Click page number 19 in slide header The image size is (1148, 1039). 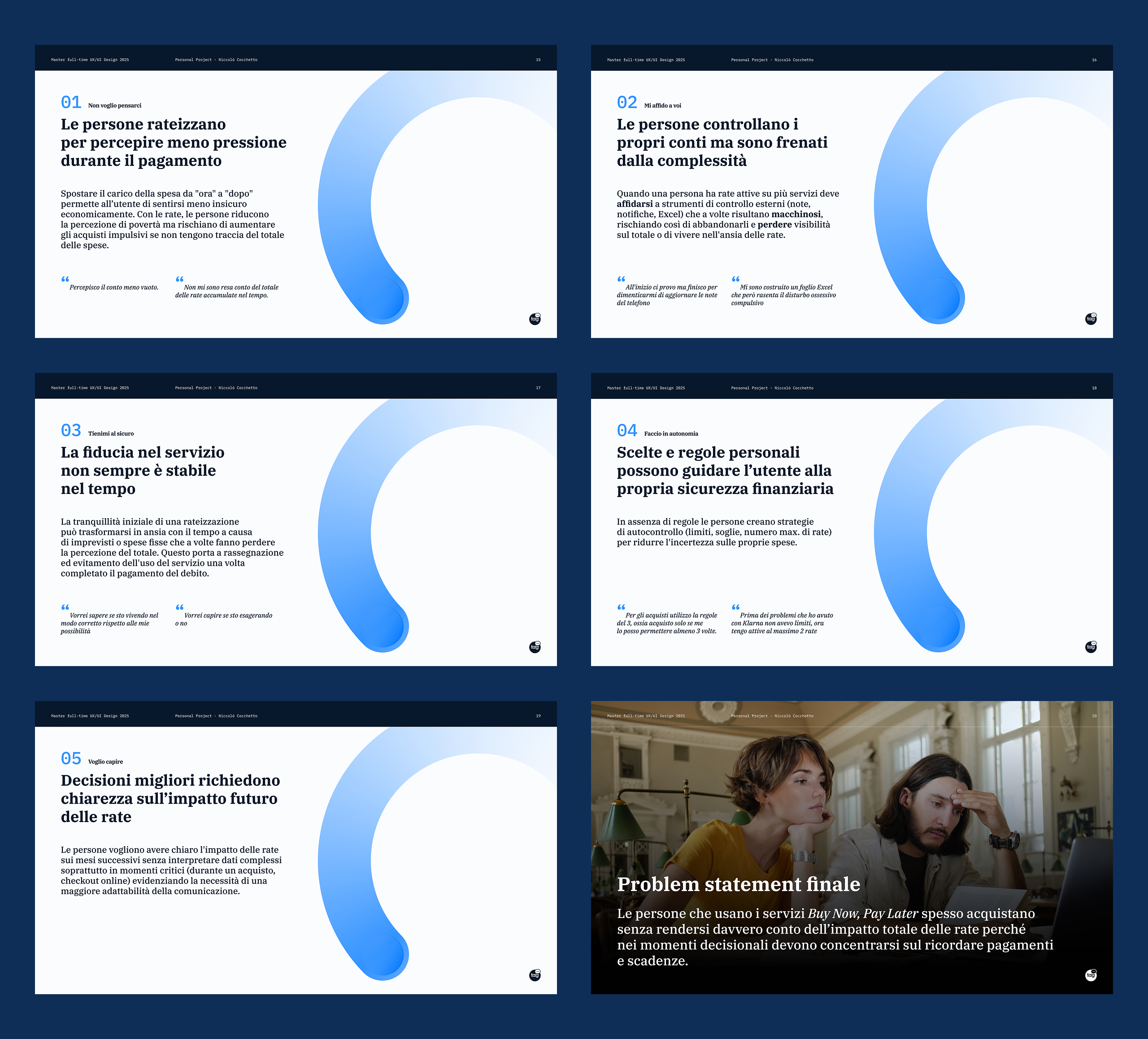click(x=538, y=716)
